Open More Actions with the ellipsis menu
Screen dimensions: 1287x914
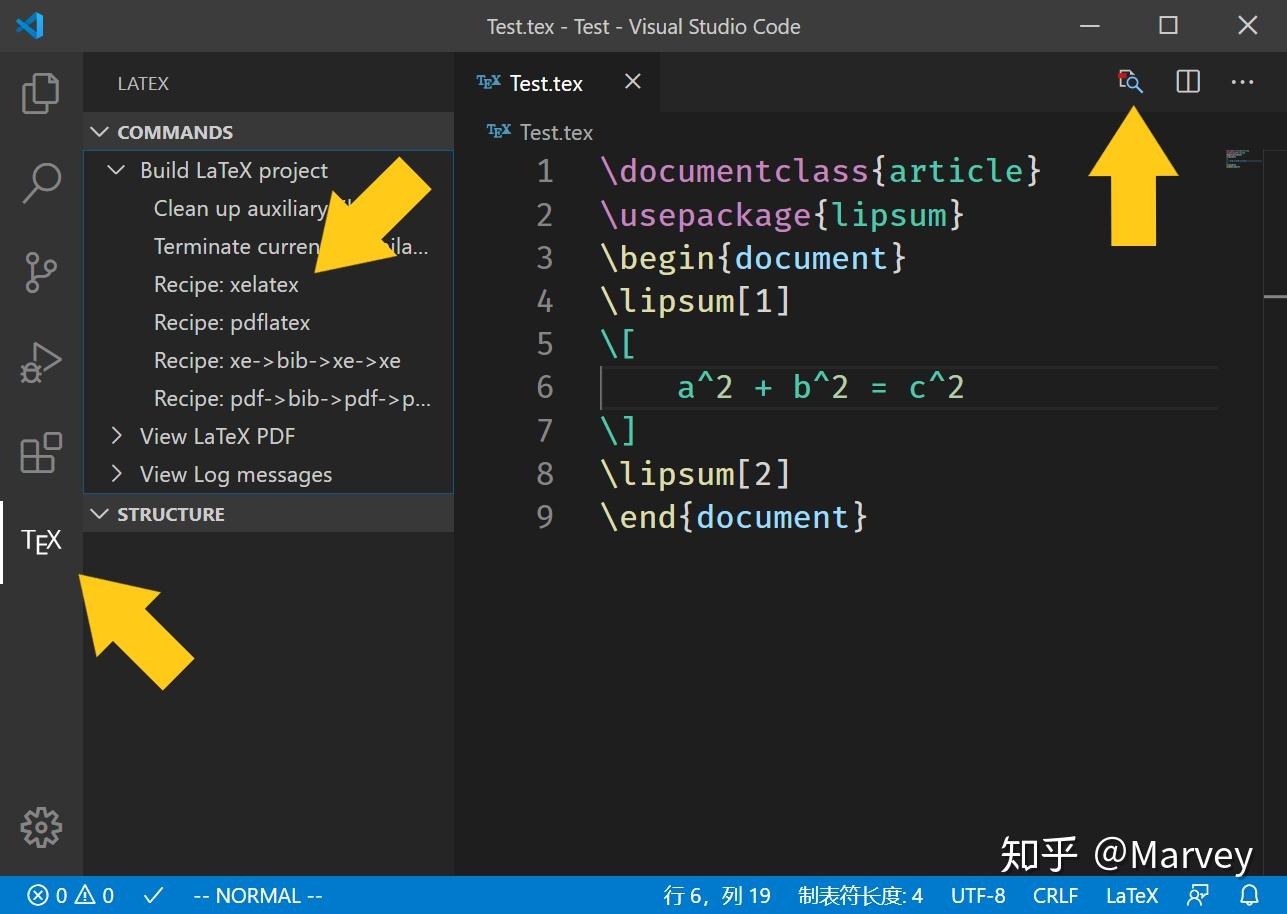tap(1242, 82)
